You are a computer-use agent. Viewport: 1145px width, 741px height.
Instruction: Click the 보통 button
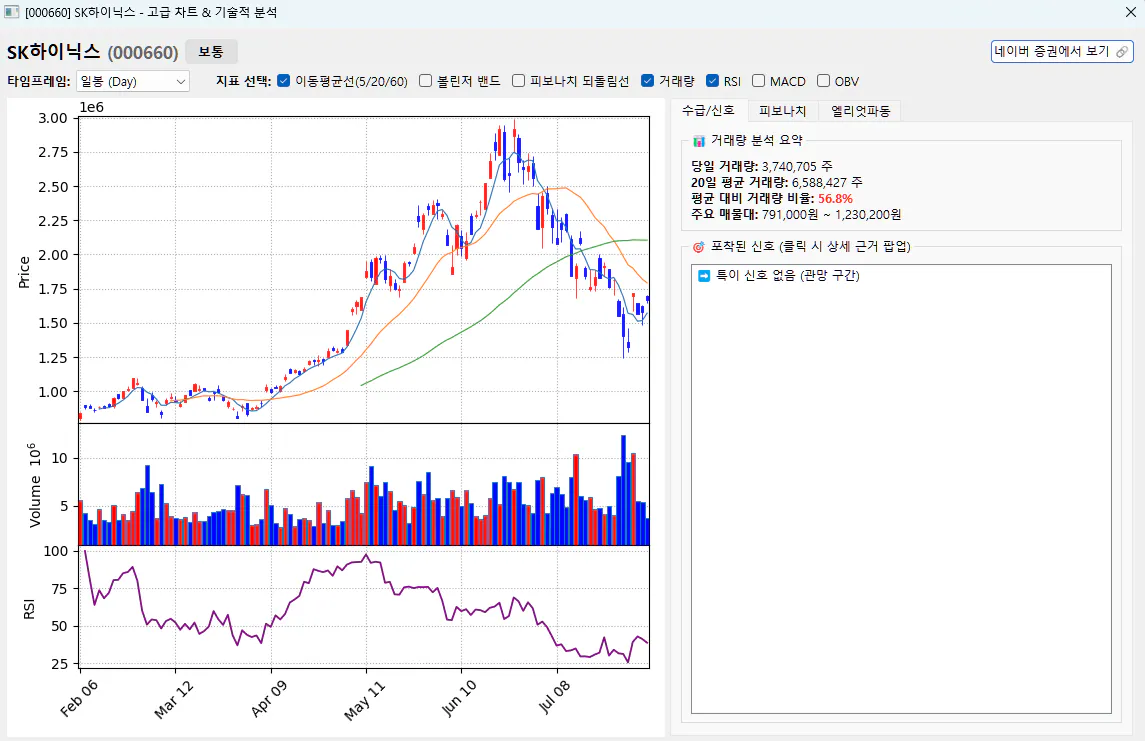click(211, 52)
